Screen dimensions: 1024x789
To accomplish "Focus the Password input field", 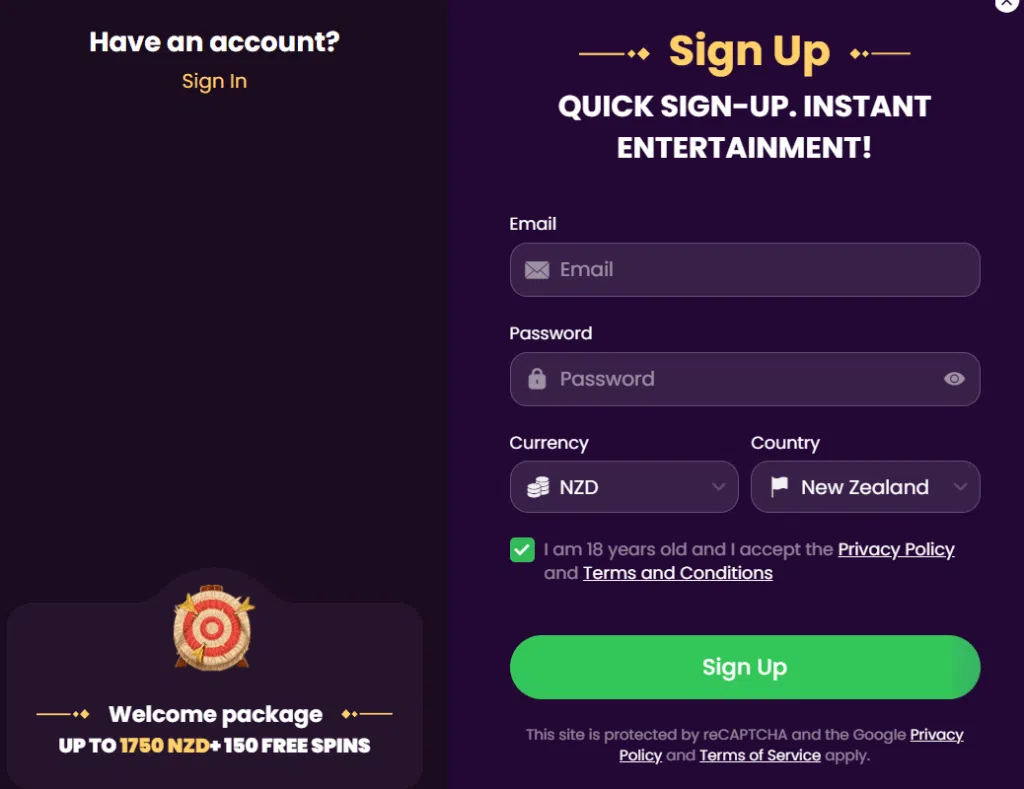I will coord(744,379).
